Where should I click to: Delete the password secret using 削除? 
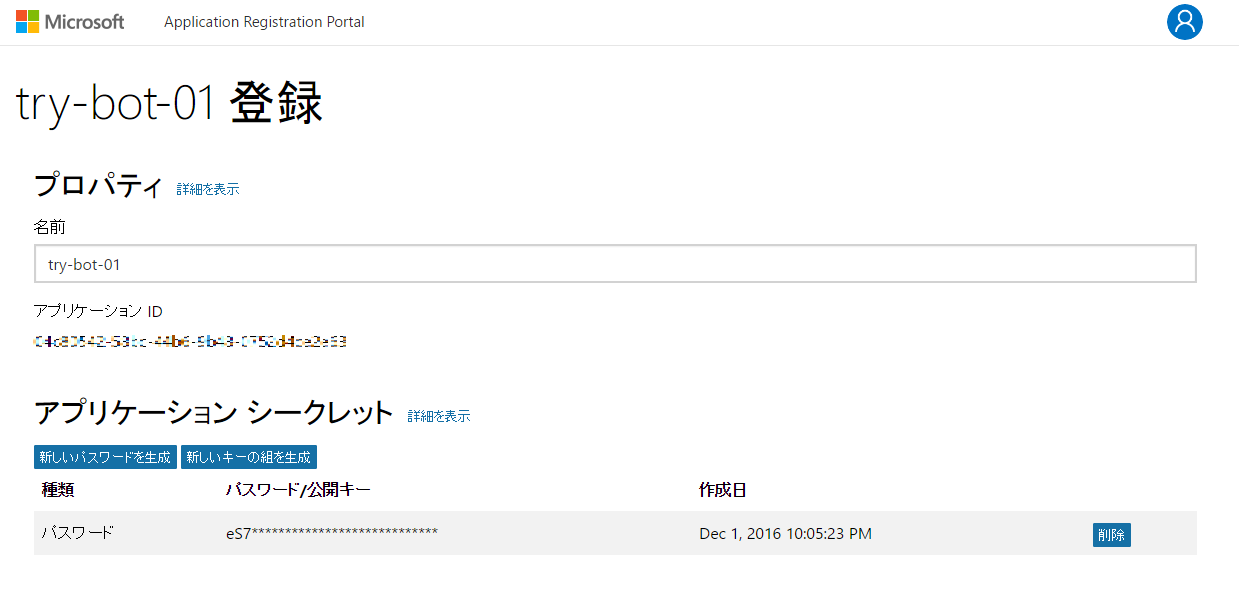pyautogui.click(x=1111, y=535)
